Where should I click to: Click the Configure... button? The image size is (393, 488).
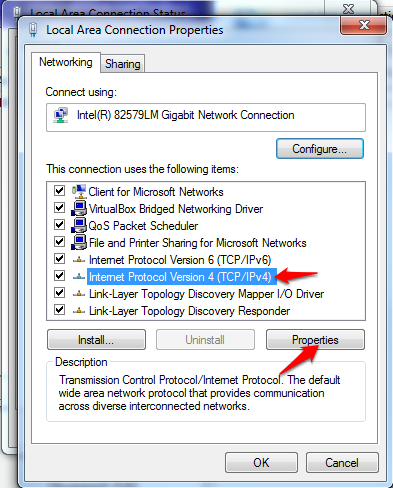click(x=319, y=149)
